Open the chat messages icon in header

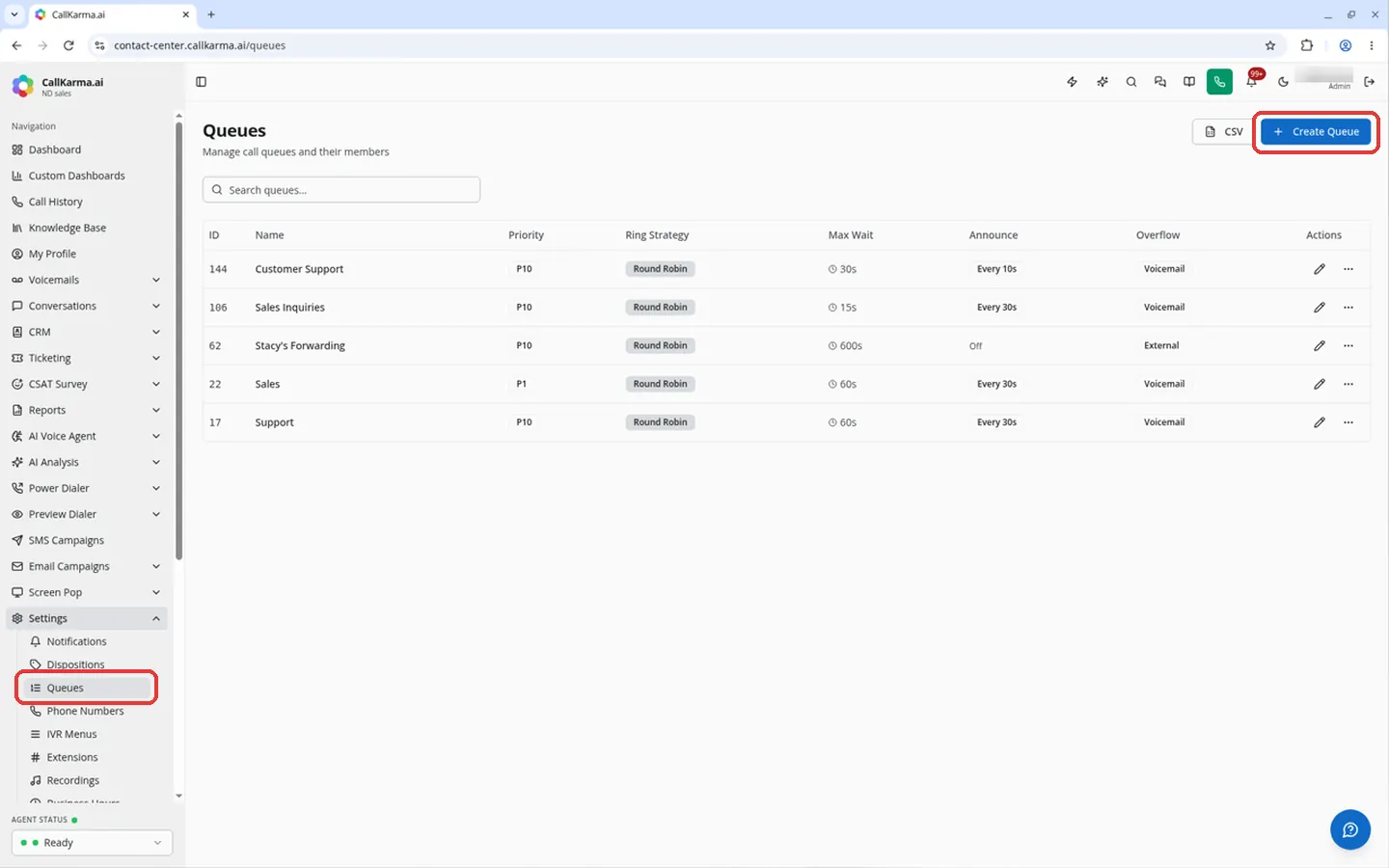pos(1160,82)
